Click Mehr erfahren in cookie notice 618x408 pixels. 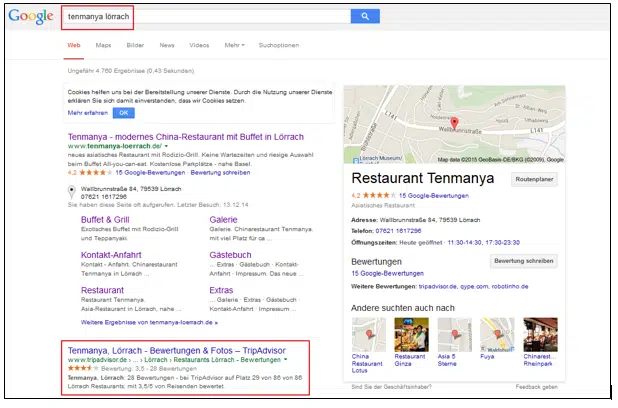click(x=87, y=113)
